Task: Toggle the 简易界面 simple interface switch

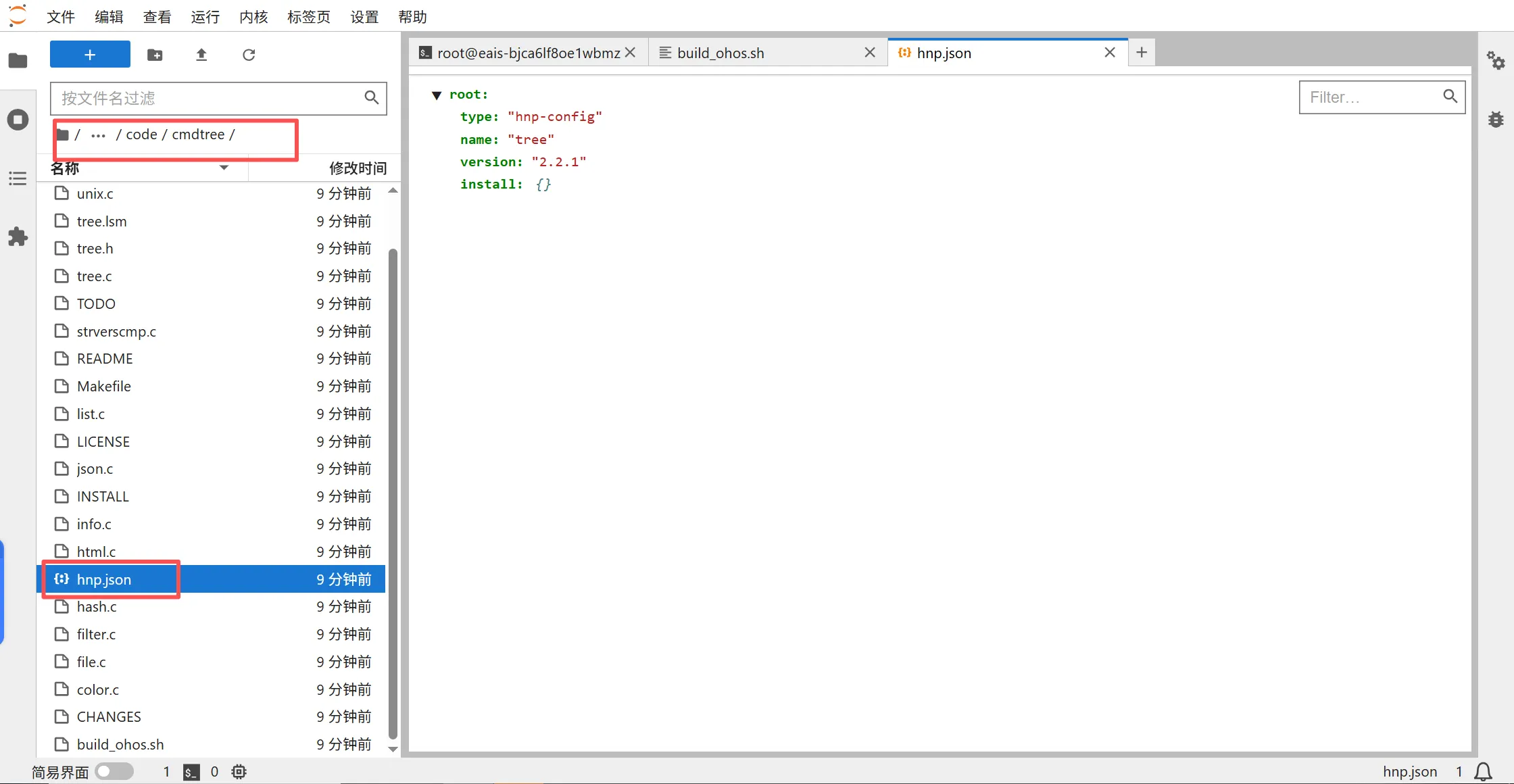Action: coord(114,771)
